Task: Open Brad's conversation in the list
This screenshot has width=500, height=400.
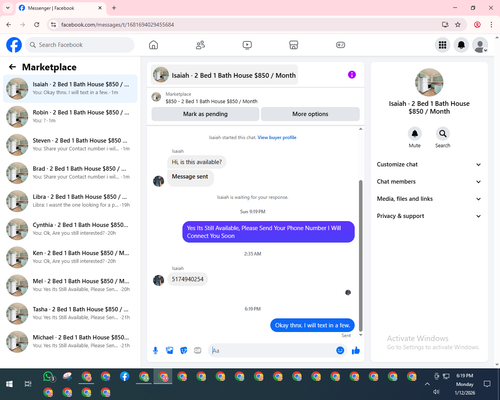Action: [70, 173]
